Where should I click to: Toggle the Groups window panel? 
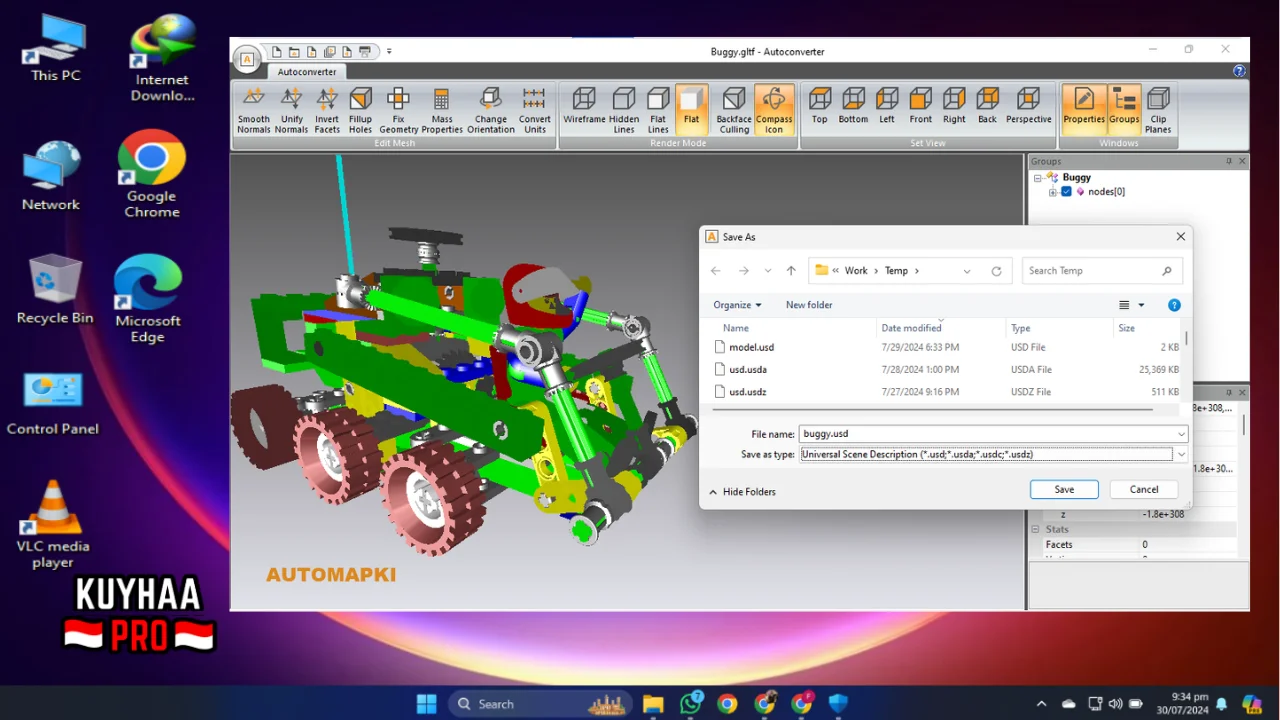coord(1124,108)
